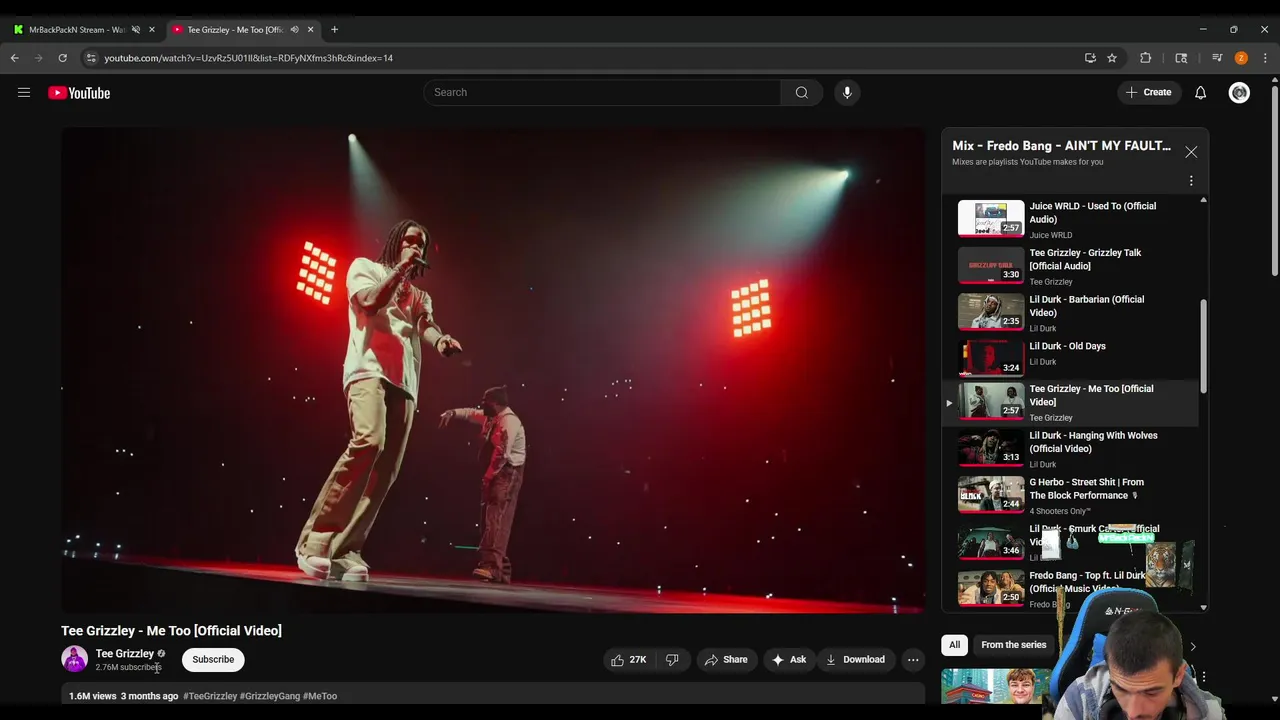Unmute the MrBackPackN Stream tab

point(136,30)
